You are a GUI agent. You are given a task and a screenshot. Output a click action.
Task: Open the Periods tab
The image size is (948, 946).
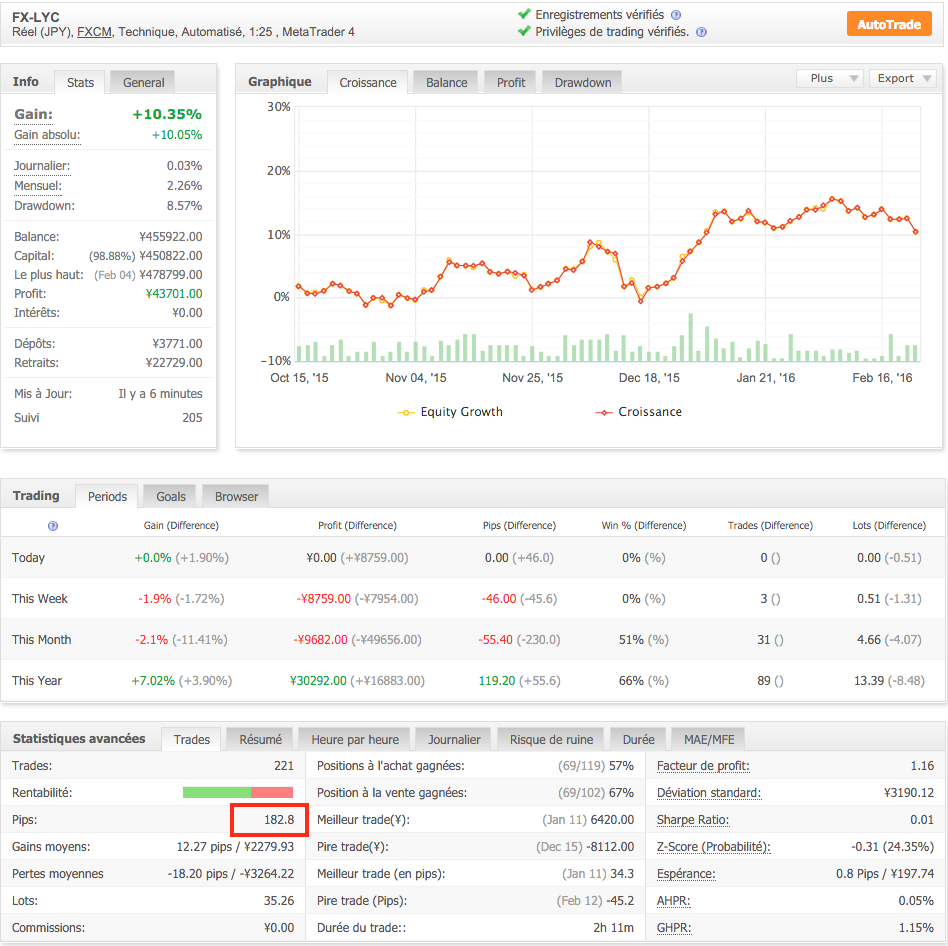tap(107, 496)
